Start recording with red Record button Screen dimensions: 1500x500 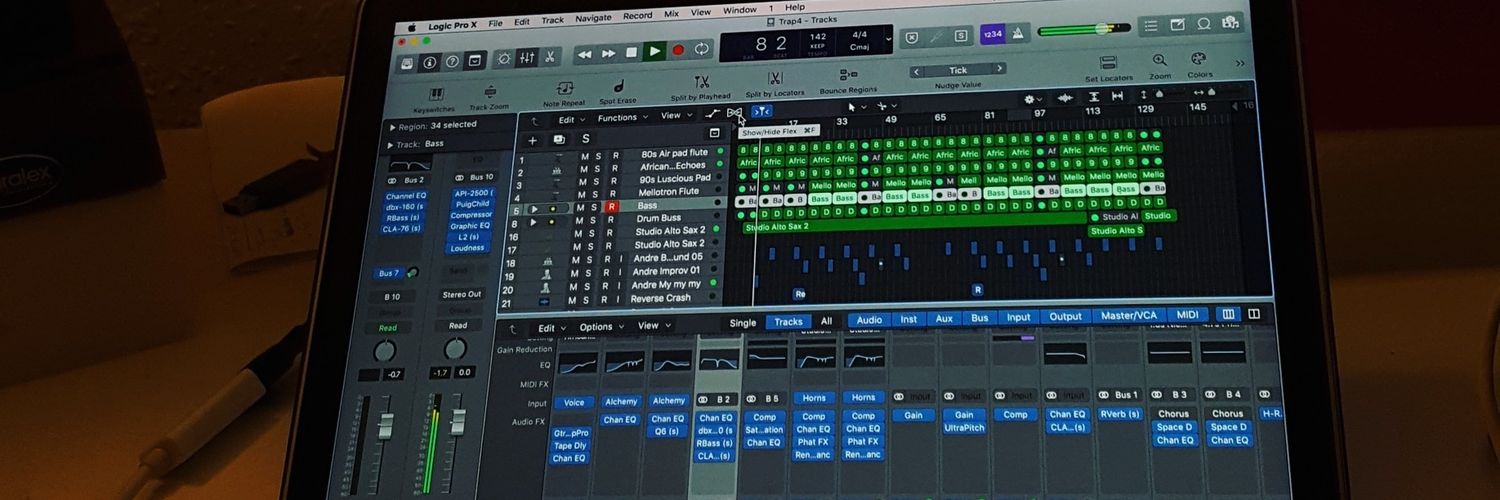(678, 50)
